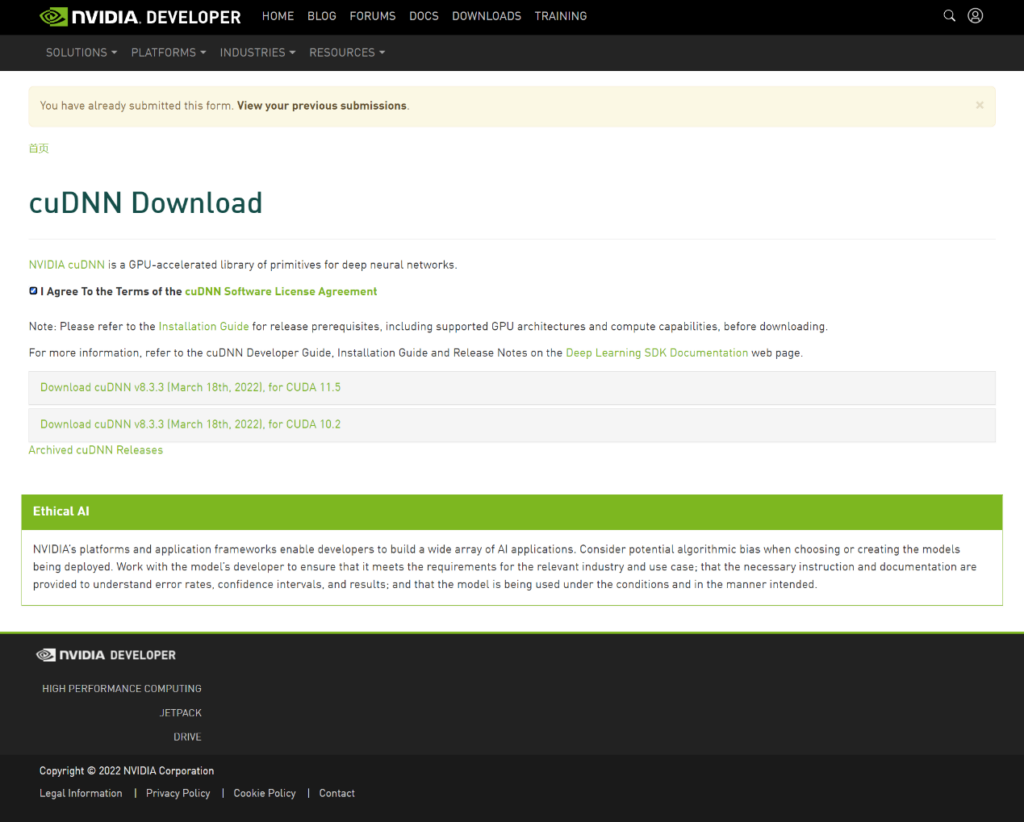Click the NVIDIA Developer logo in header
Image resolution: width=1024 pixels, height=822 pixels.
point(140,17)
